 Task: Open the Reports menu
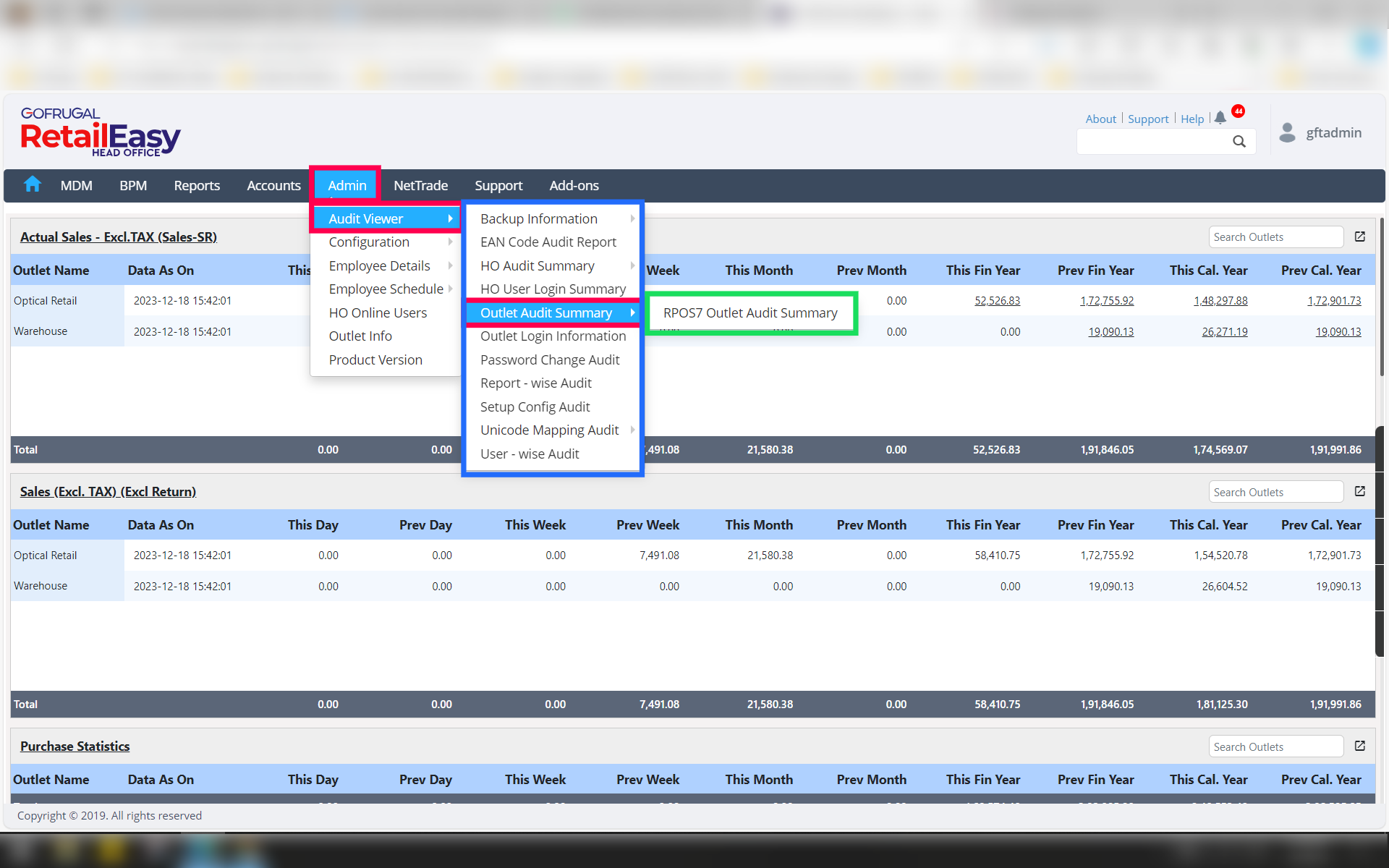(x=197, y=186)
